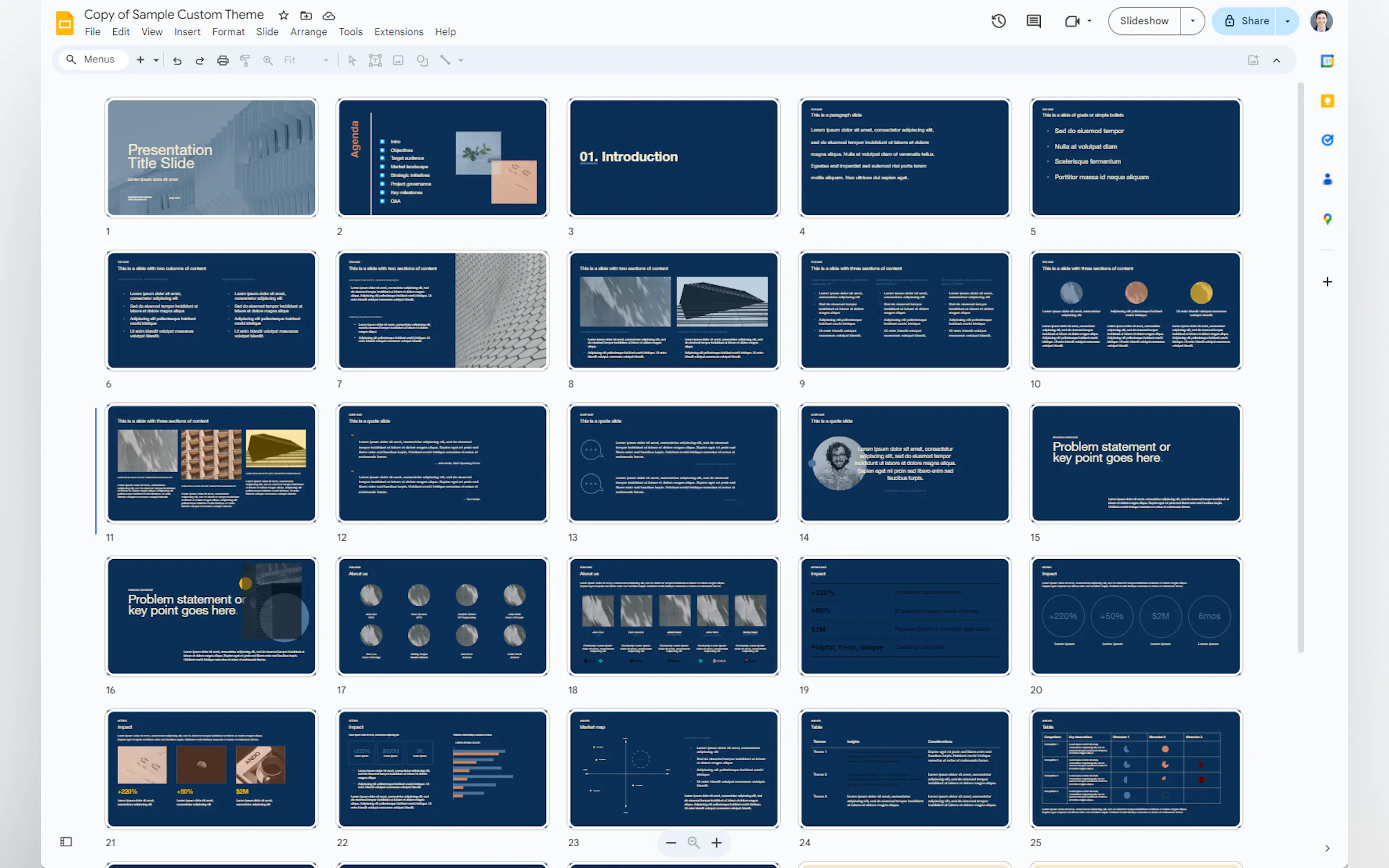Open the Insert menu
The width and height of the screenshot is (1389, 868).
(187, 32)
